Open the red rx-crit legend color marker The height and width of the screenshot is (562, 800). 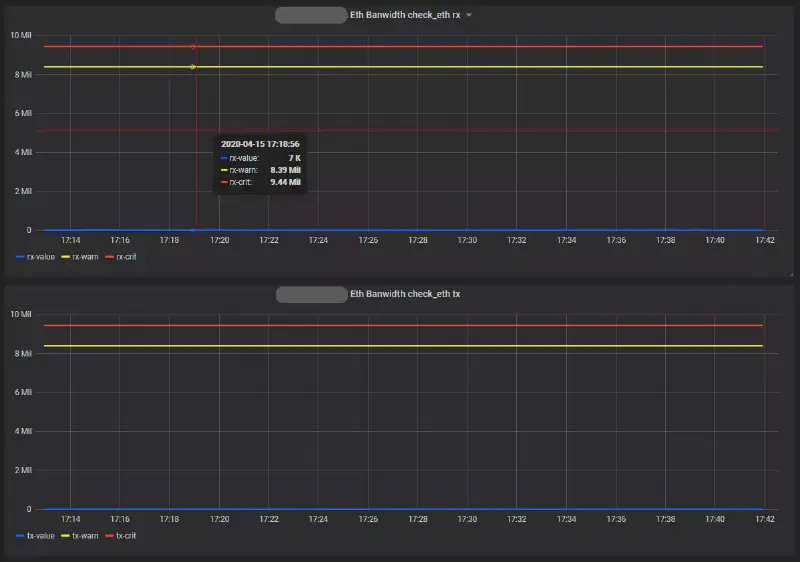pos(108,257)
